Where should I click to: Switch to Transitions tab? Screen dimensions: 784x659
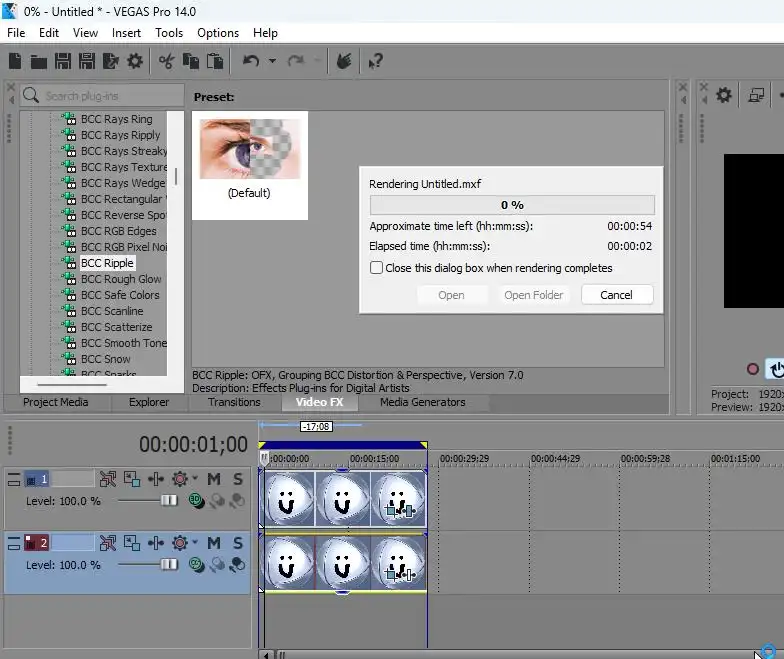234,402
